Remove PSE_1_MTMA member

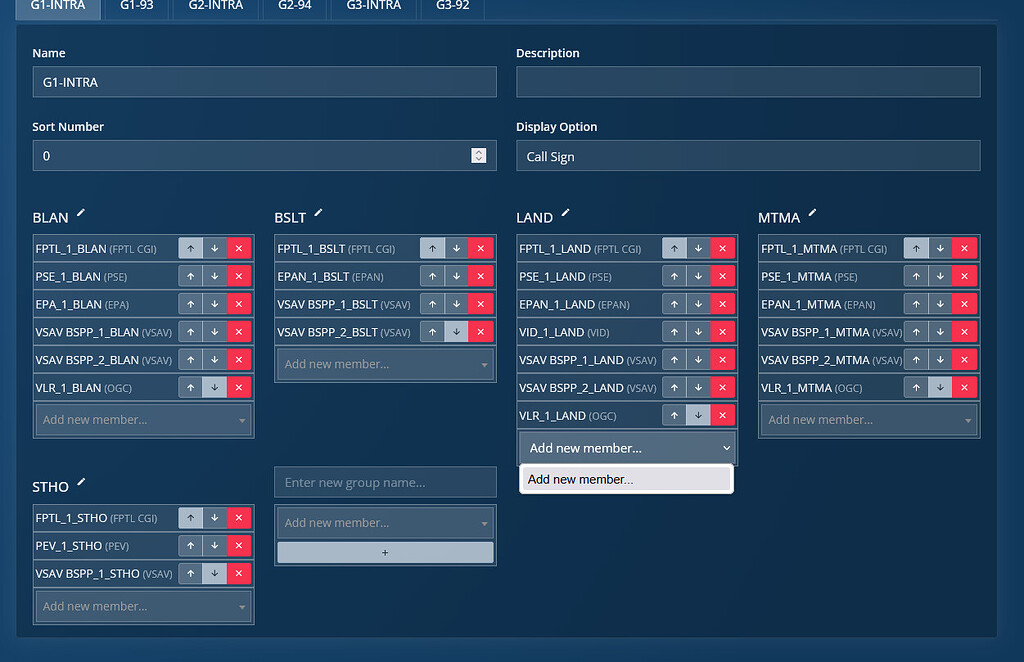[965, 276]
